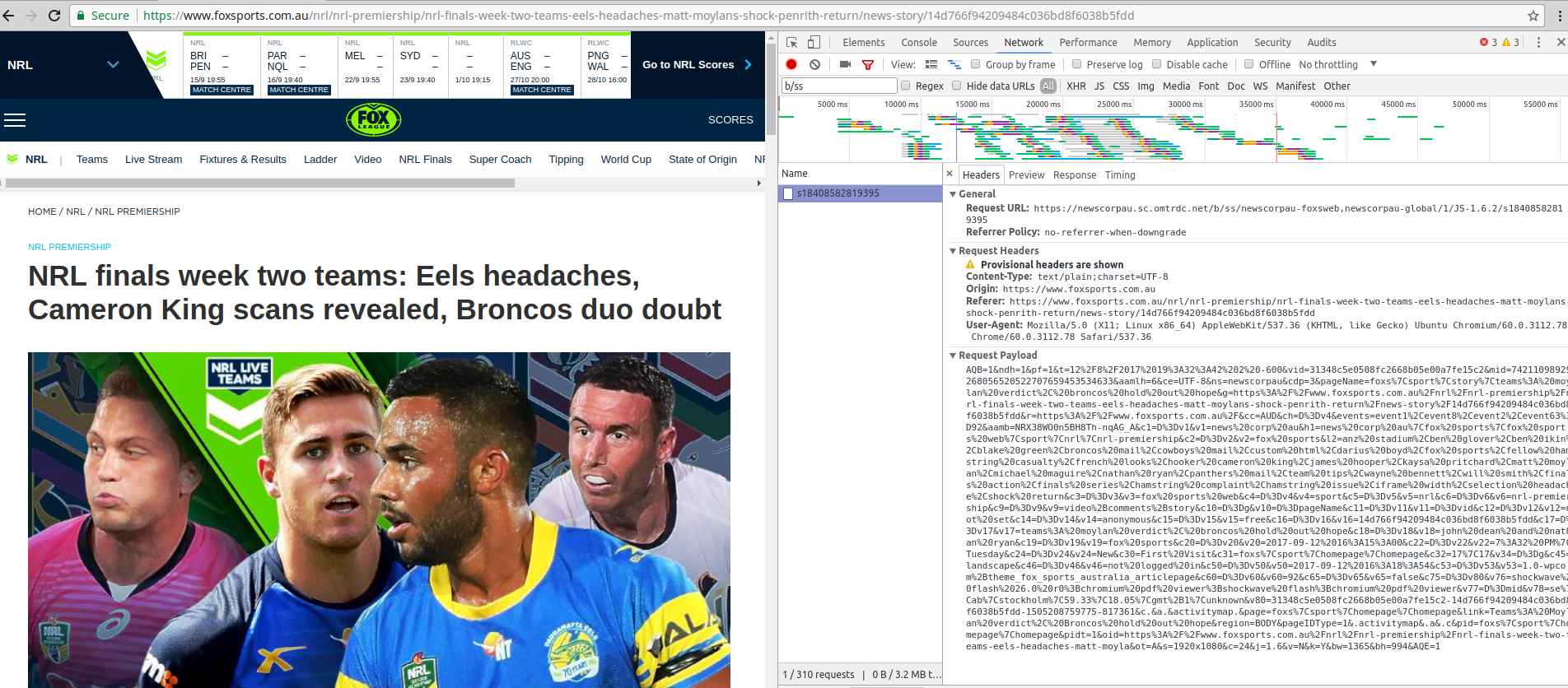Open MATCH CENTRE for BRI vs PEN
This screenshot has width=1568, height=688.
coord(222,90)
